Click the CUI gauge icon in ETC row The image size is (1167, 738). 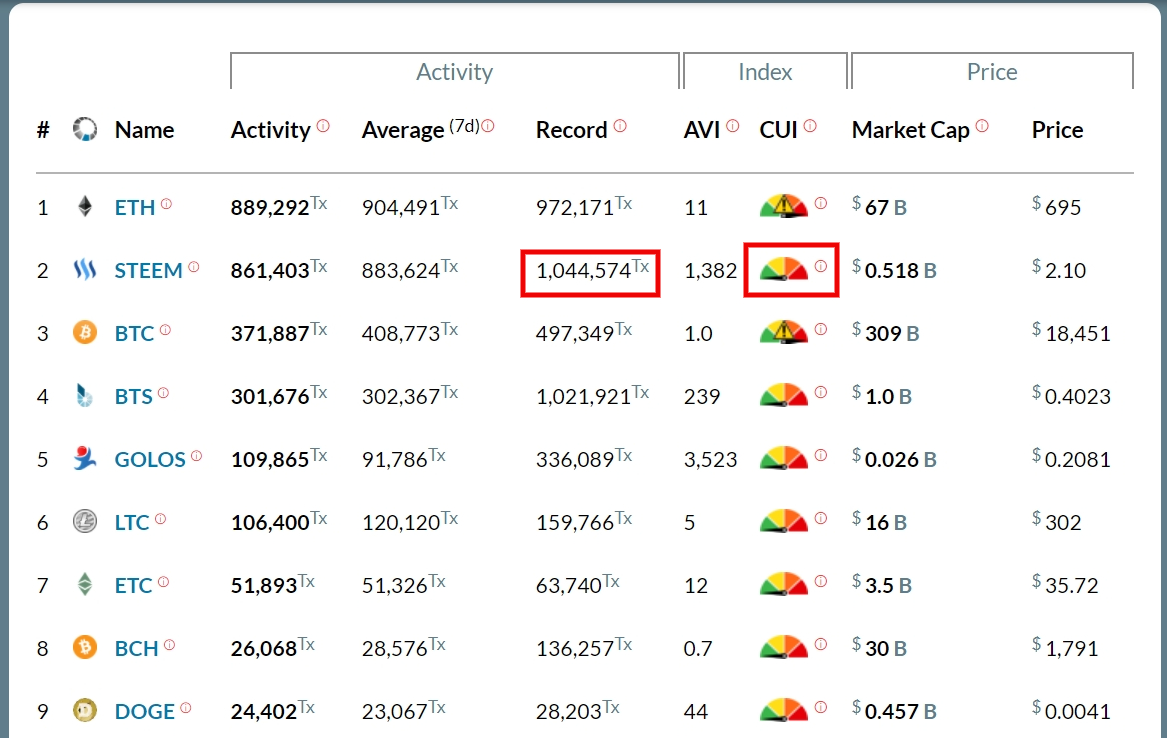click(784, 584)
